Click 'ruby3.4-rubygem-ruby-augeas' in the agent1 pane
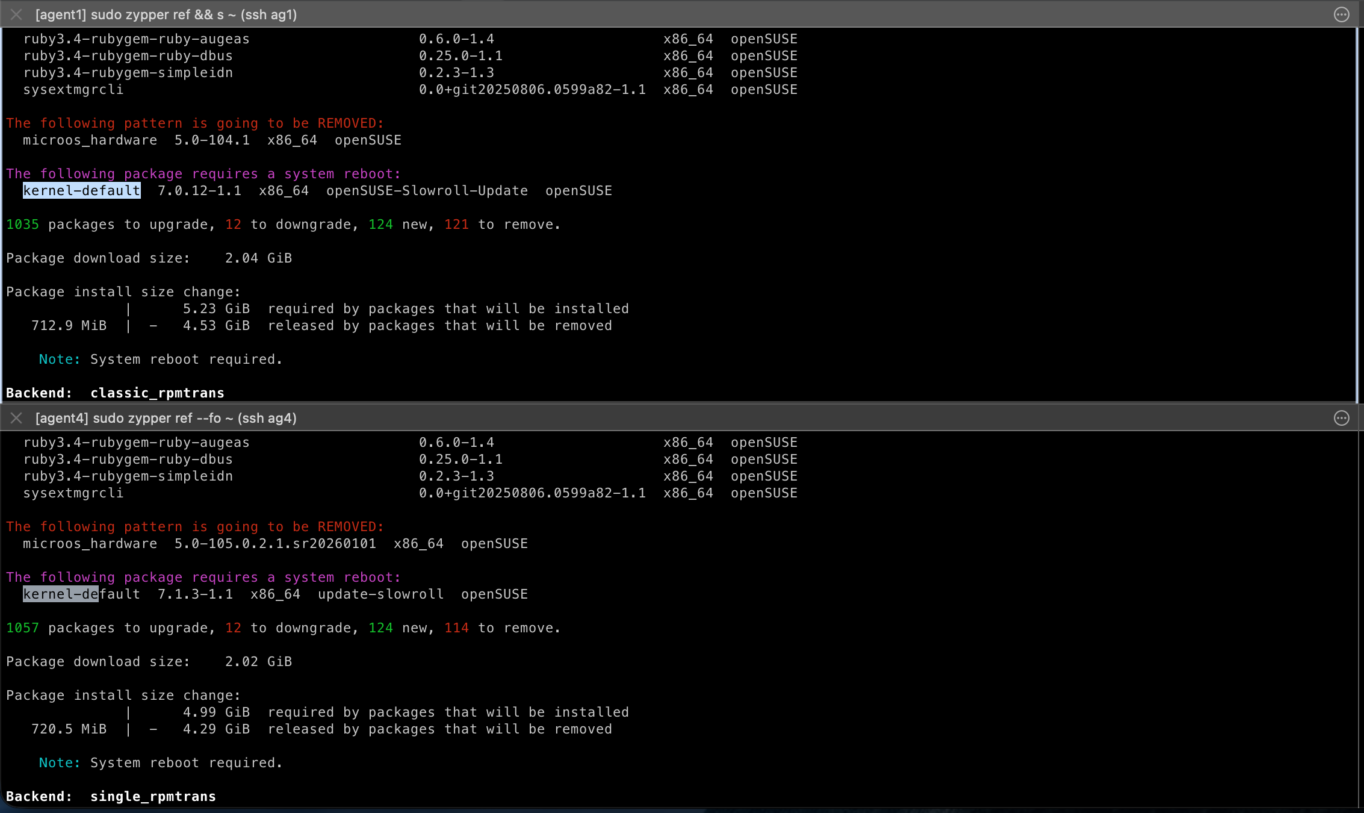Viewport: 1364px width, 813px height. pyautogui.click(x=136, y=39)
